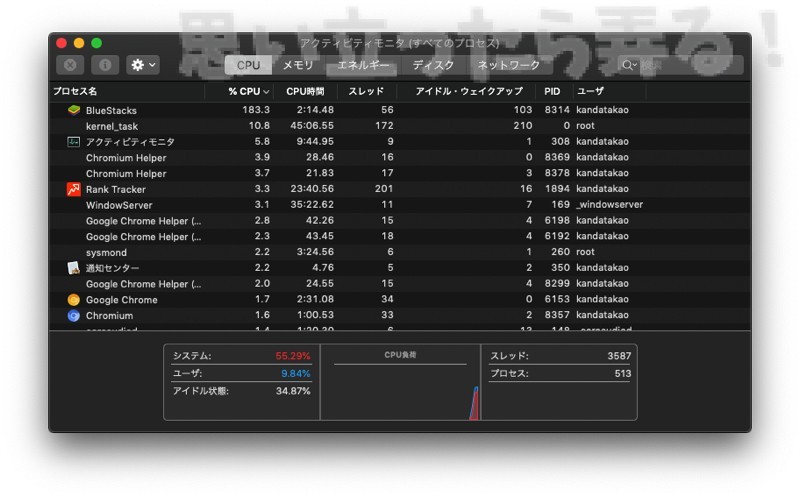Sort by CPU時間 column header
Screen dimensions: 800x497
click(x=305, y=91)
